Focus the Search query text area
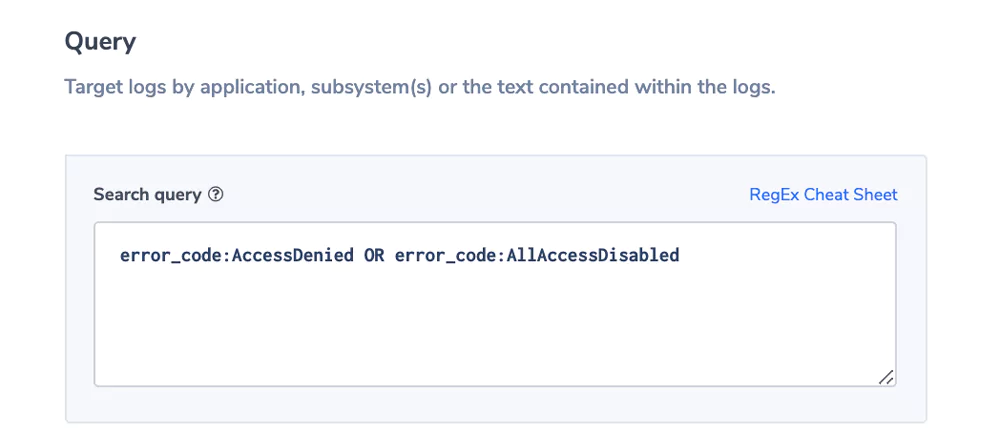Viewport: 1000px width, 433px height. [495, 304]
